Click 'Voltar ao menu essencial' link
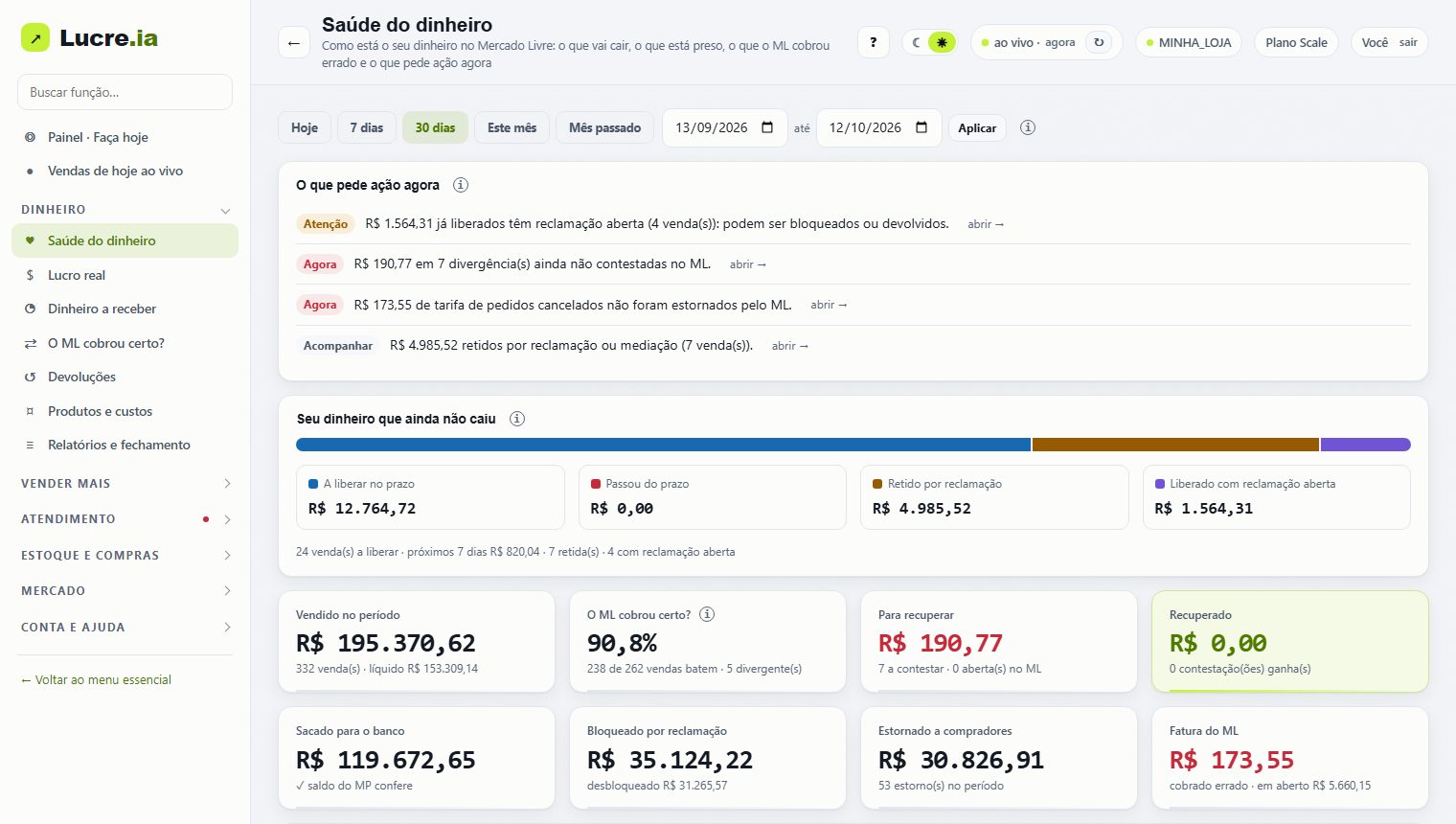The image size is (1456, 824). (96, 680)
